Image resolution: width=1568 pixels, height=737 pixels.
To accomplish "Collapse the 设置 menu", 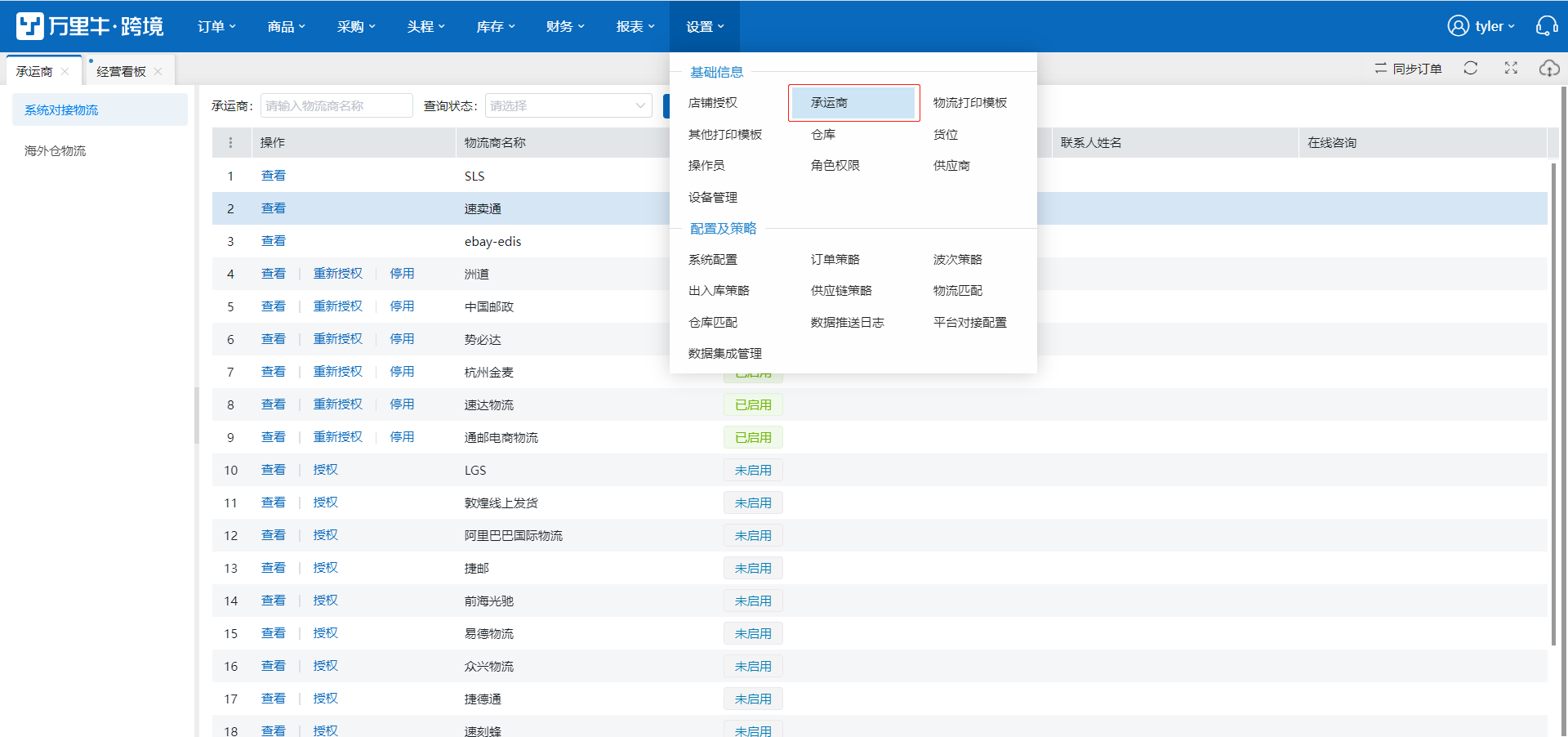I will point(705,26).
